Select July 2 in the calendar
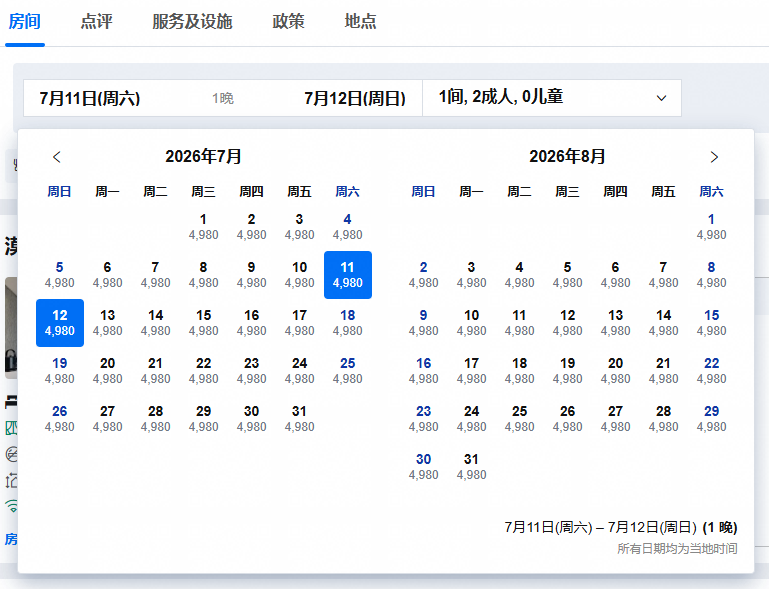This screenshot has width=769, height=589. pos(251,227)
